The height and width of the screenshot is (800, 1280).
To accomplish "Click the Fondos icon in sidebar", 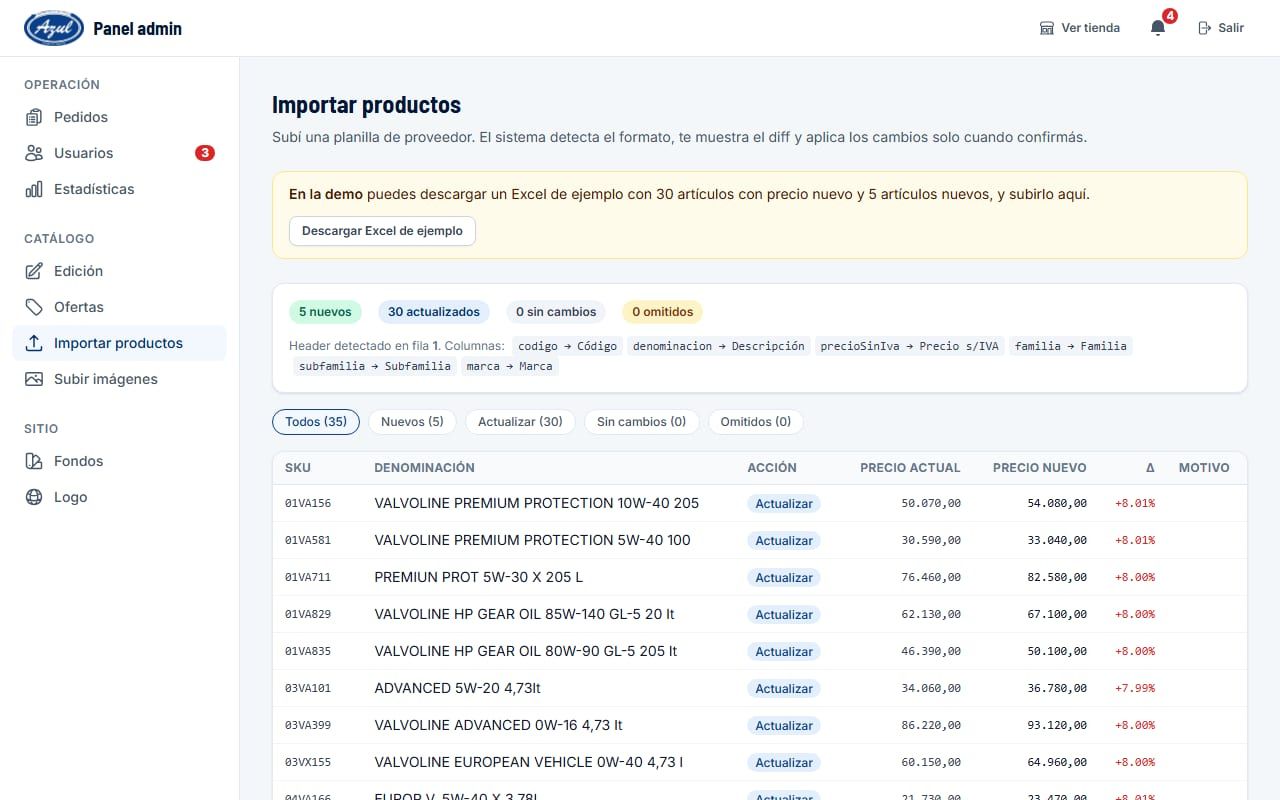I will click(34, 461).
